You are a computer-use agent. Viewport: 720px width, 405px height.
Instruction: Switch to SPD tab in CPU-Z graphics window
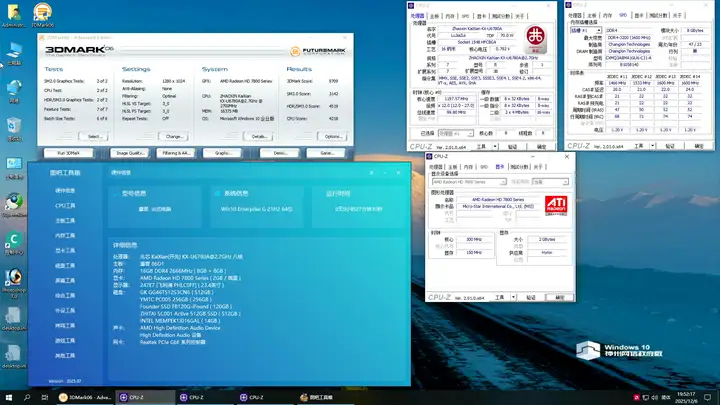pyautogui.click(x=484, y=167)
